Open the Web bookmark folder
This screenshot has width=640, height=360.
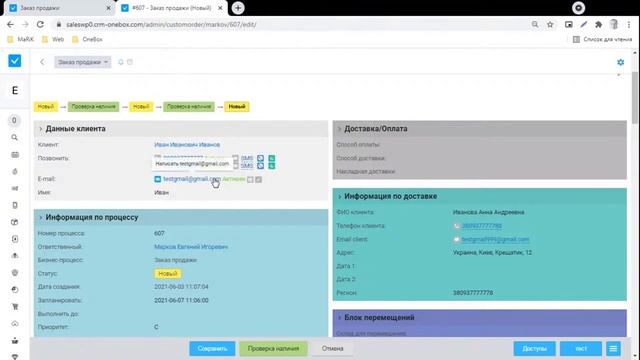pos(53,40)
